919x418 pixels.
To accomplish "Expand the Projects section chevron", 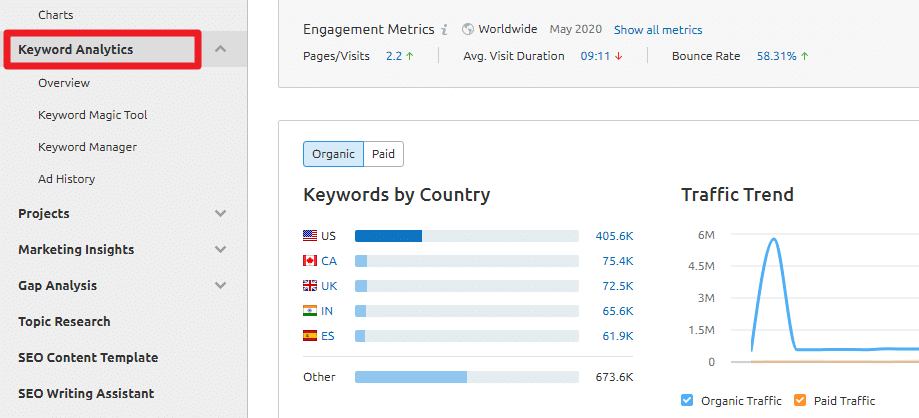I will [220, 213].
